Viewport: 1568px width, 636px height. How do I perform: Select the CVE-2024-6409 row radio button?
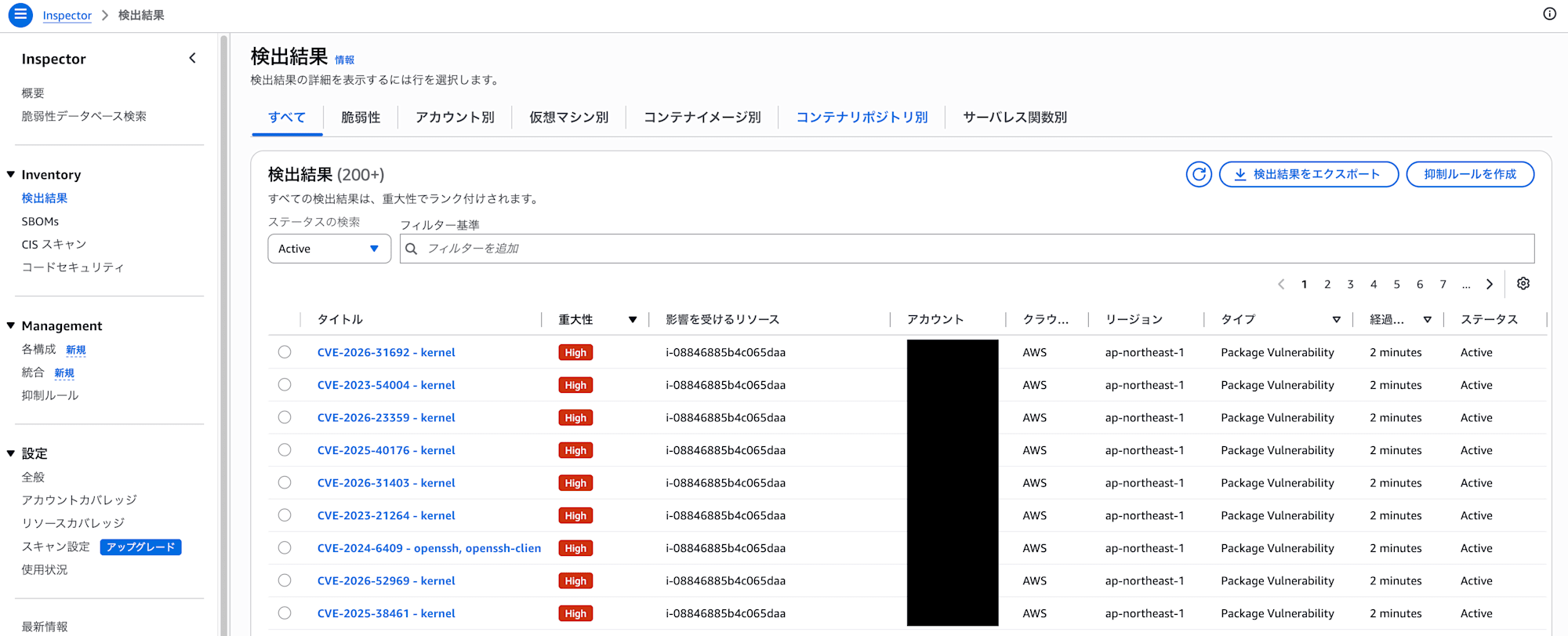click(285, 548)
